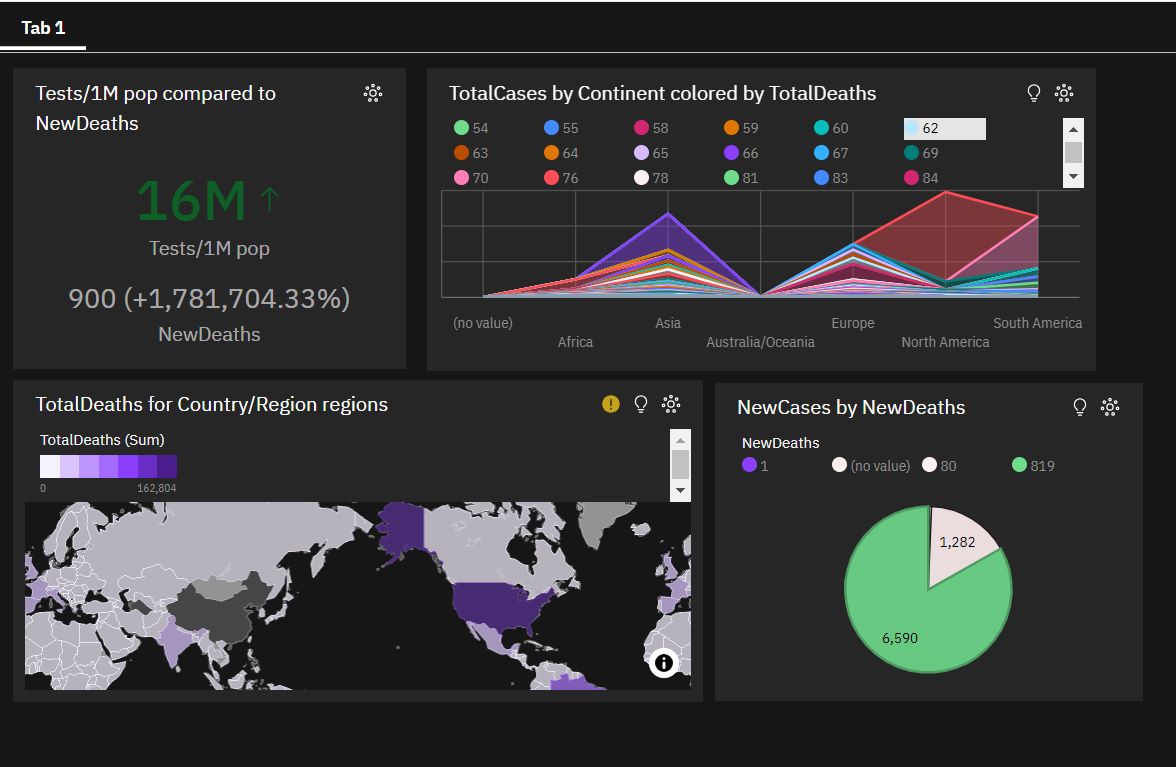Click insights lightbulb on TotalCases by Continent chart
The height and width of the screenshot is (767, 1176).
[x=1034, y=93]
